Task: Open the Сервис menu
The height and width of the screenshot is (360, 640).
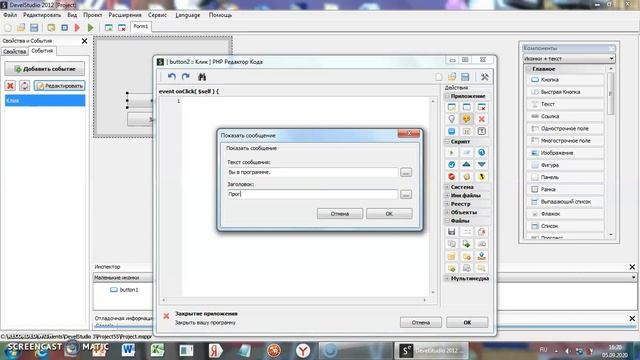Action: point(157,15)
